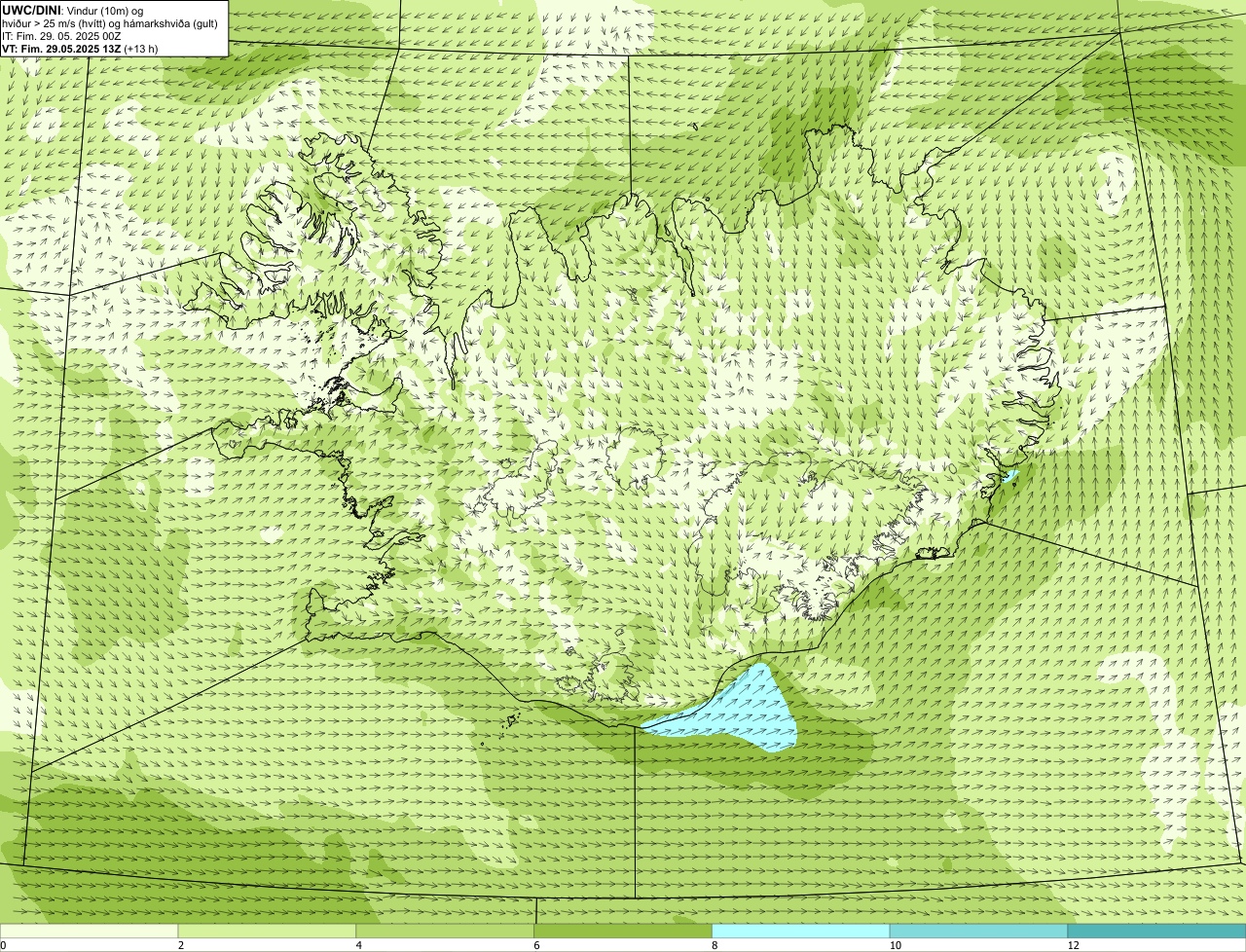Click the legend label "0"
Viewport: 1246px width, 952px height.
point(3,945)
